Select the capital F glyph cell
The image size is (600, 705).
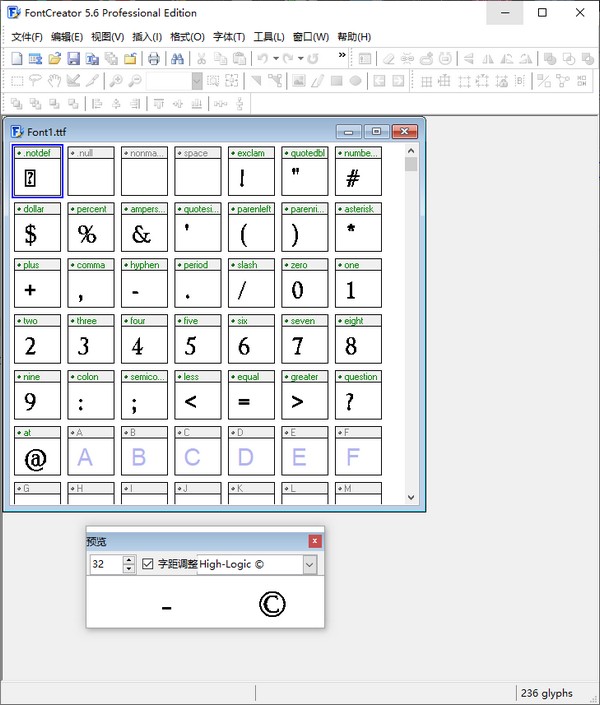pos(358,451)
